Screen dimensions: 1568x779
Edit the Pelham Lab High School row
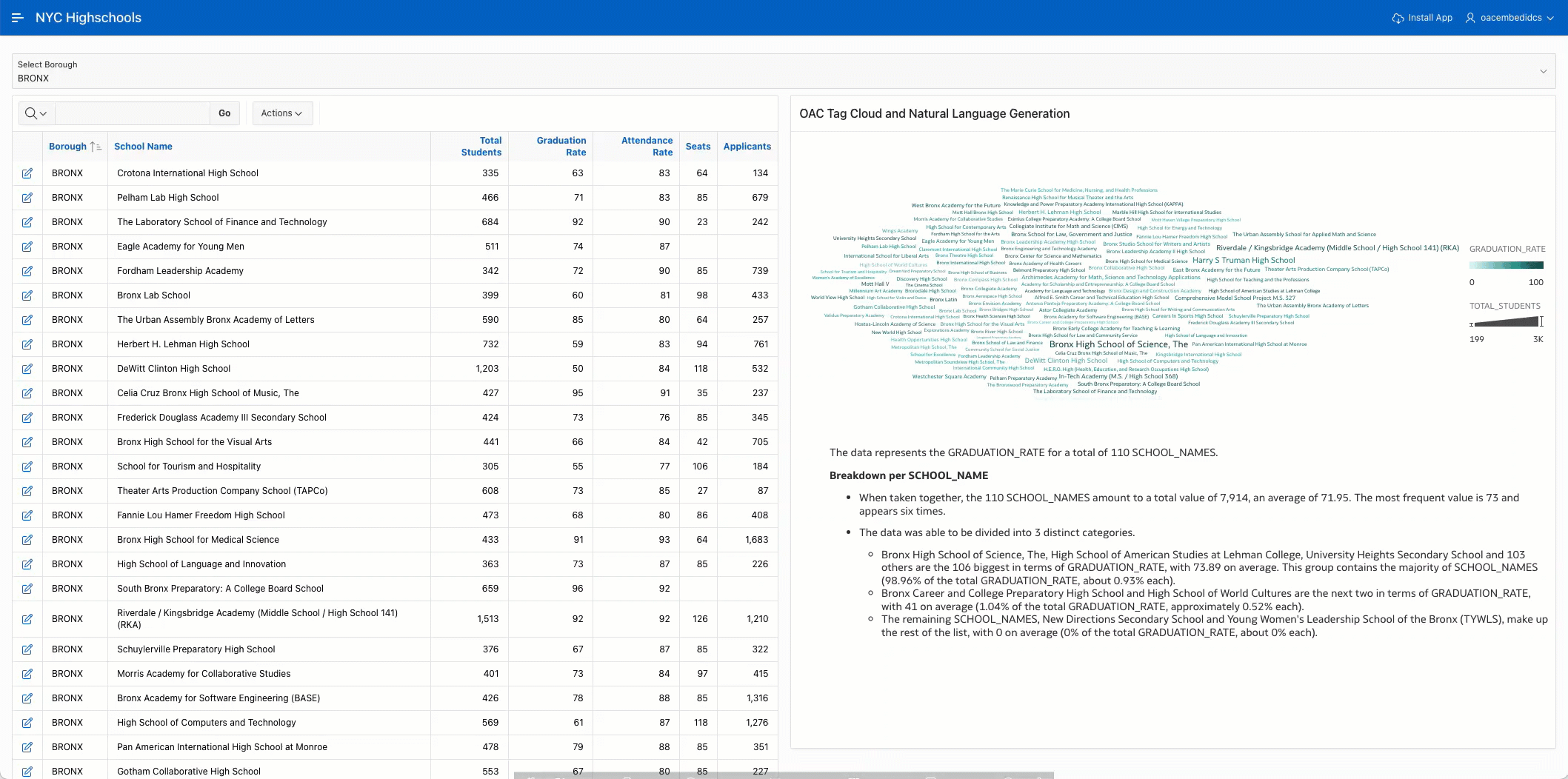click(27, 198)
